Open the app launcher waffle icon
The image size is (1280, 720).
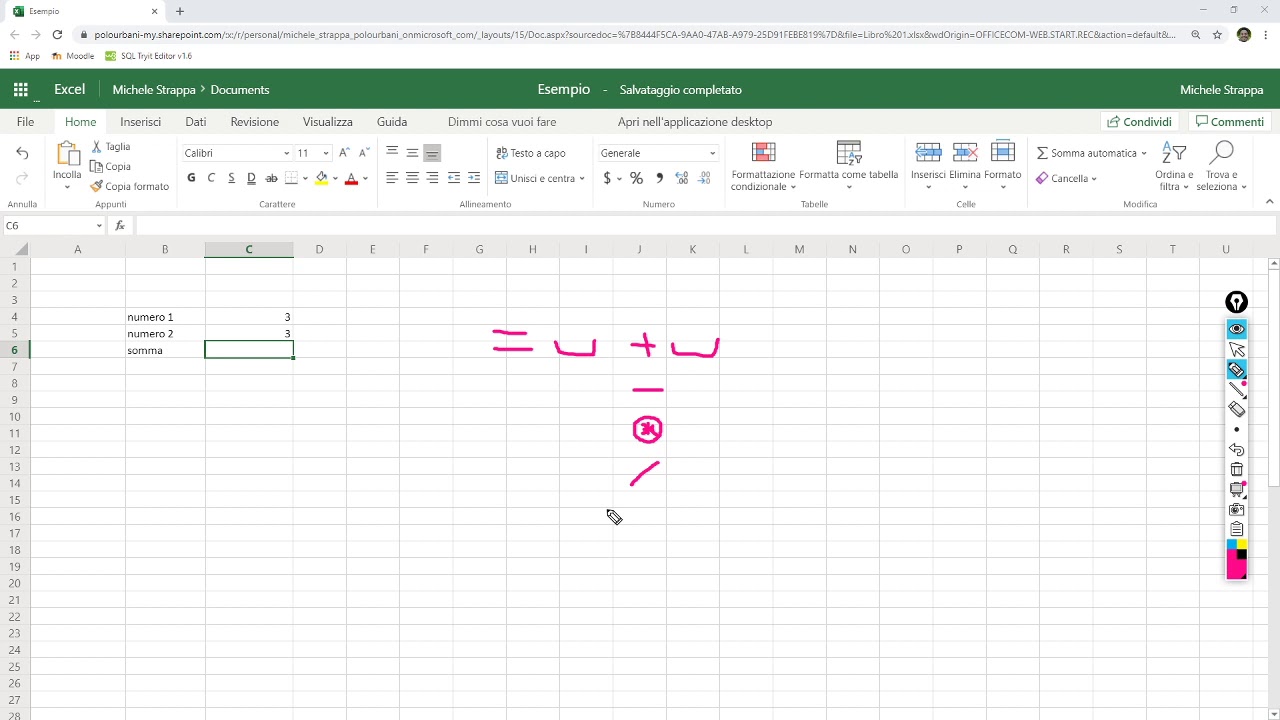pos(20,89)
